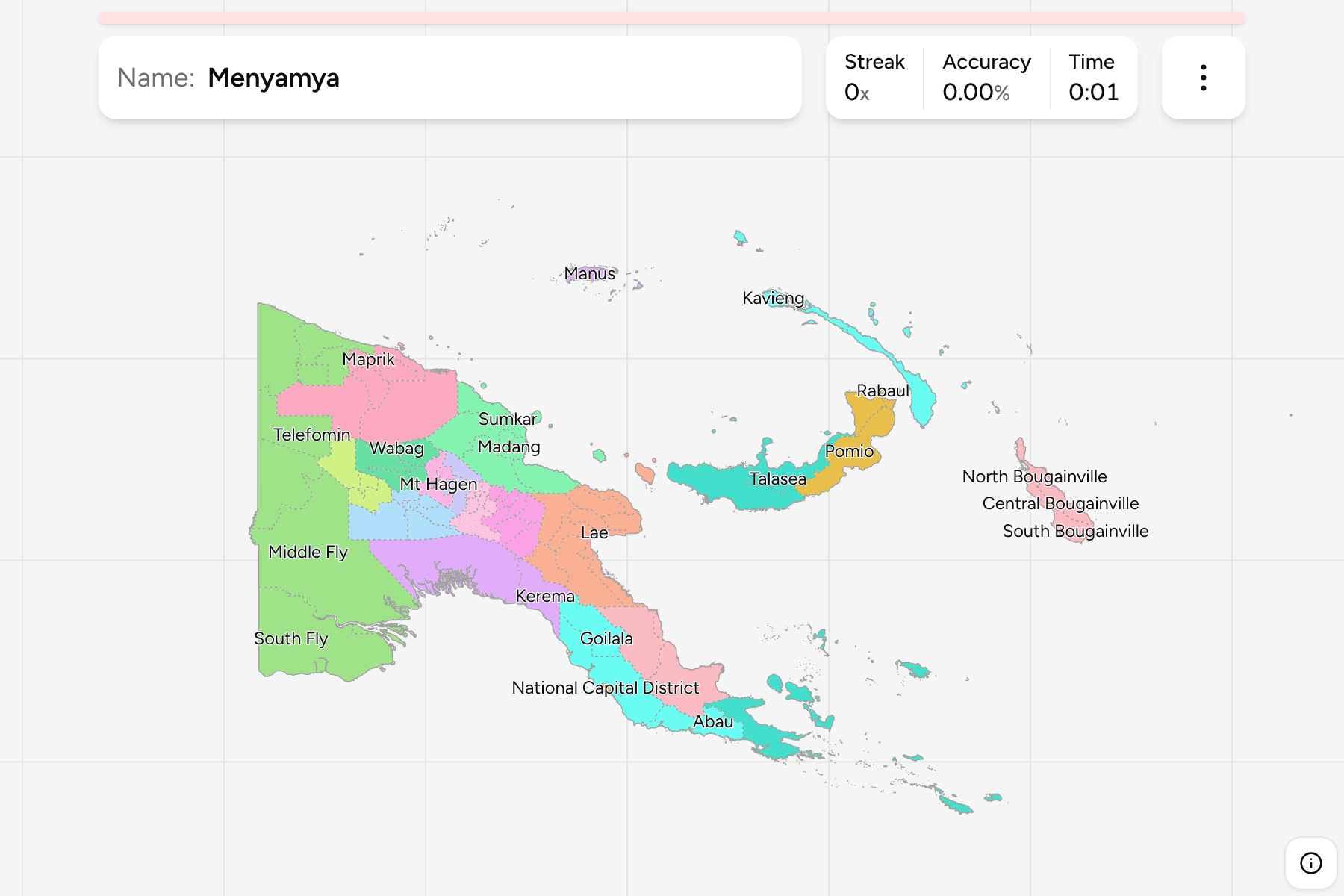This screenshot has height=896, width=1344.
Task: Click the Goilala label
Action: coord(606,638)
